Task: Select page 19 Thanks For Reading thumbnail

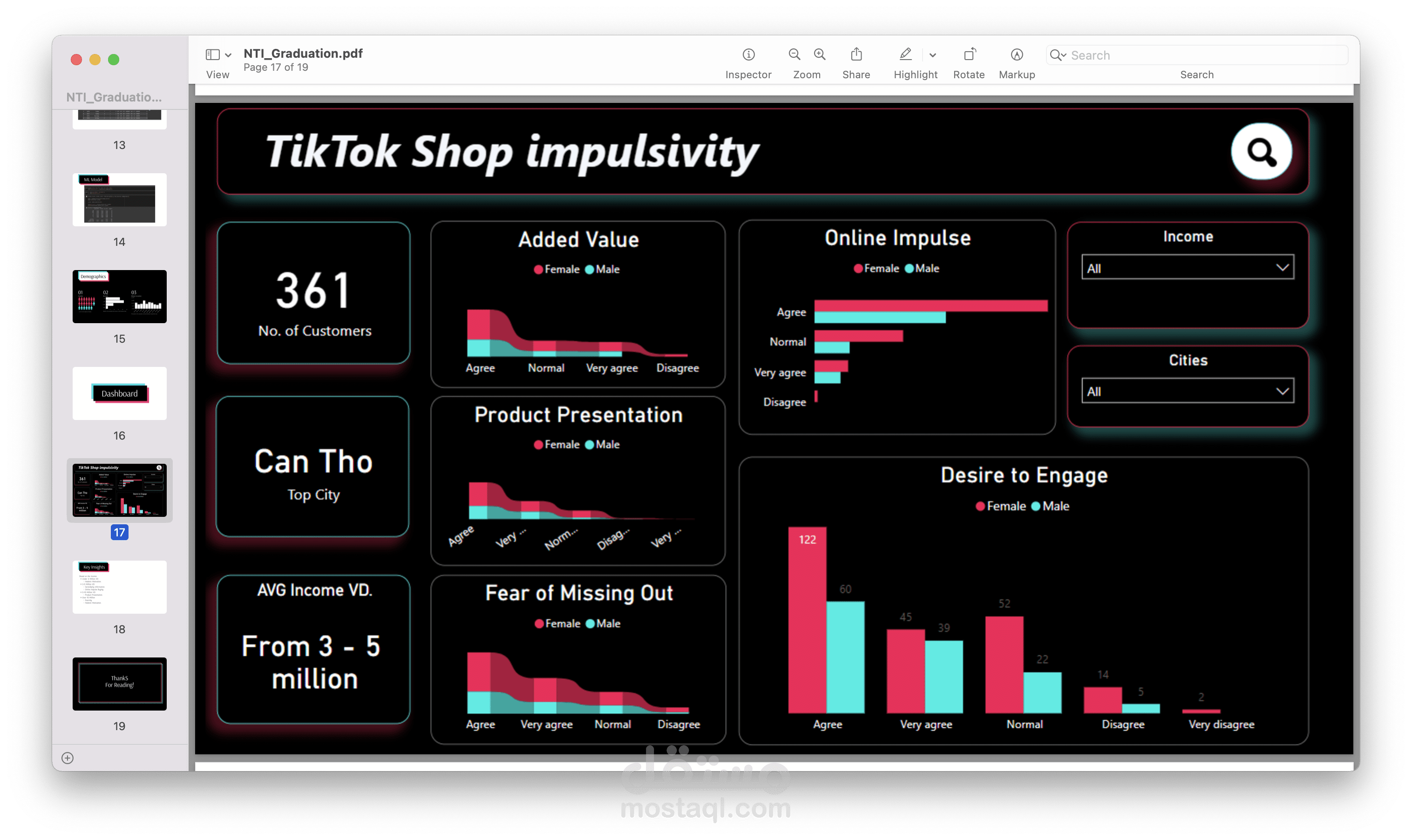Action: [x=119, y=684]
